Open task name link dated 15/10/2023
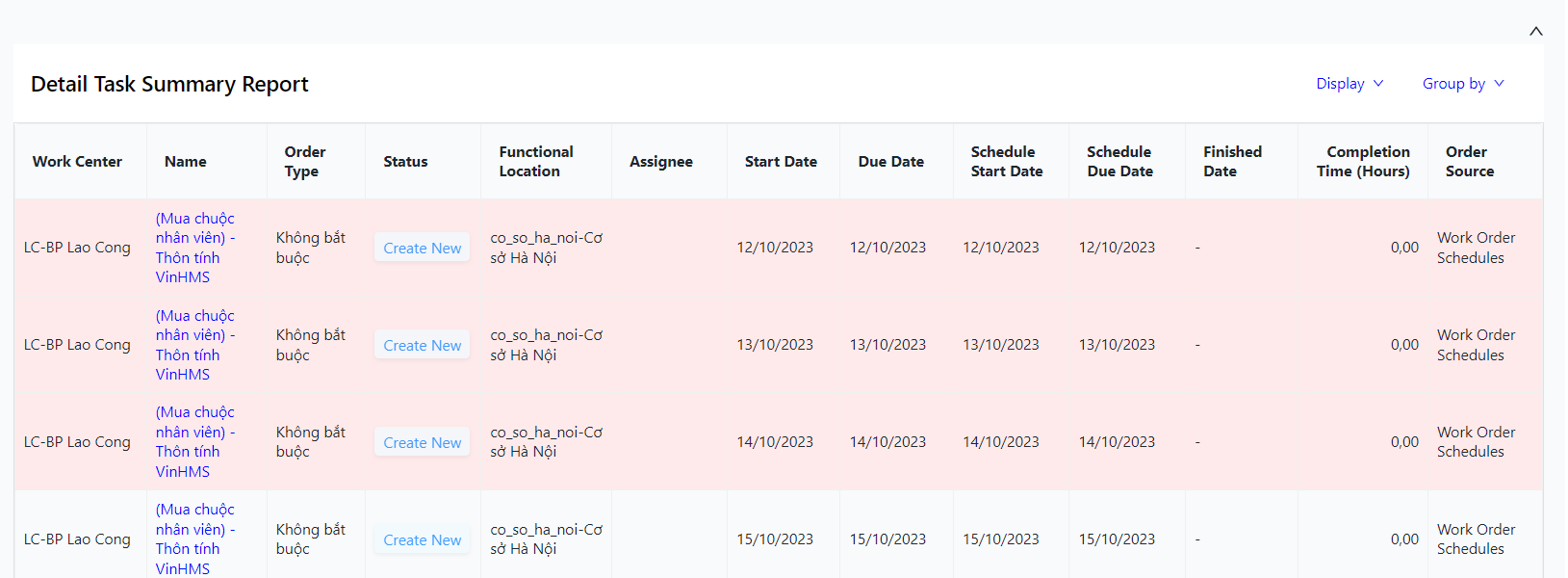 195,539
